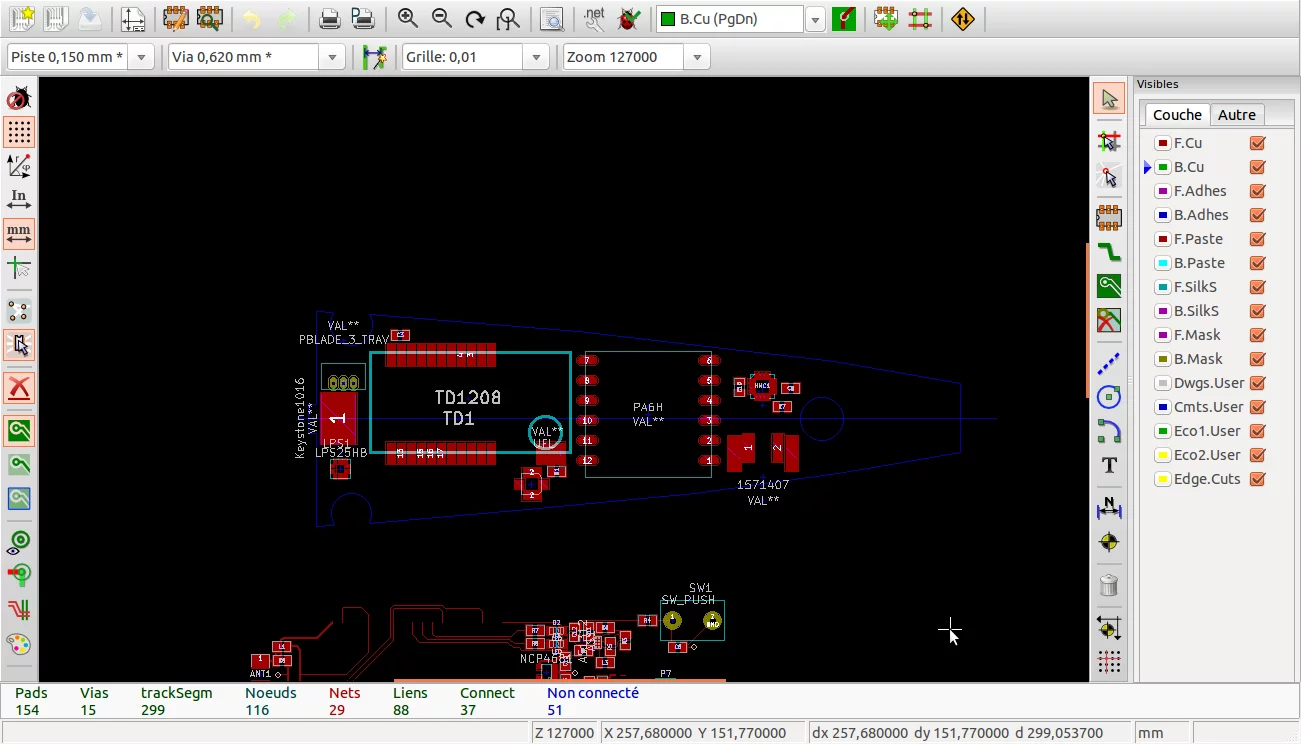Screen dimensions: 1301x744
Task: Toggle F.Cu layer visibility checkbox
Action: (x=1258, y=143)
